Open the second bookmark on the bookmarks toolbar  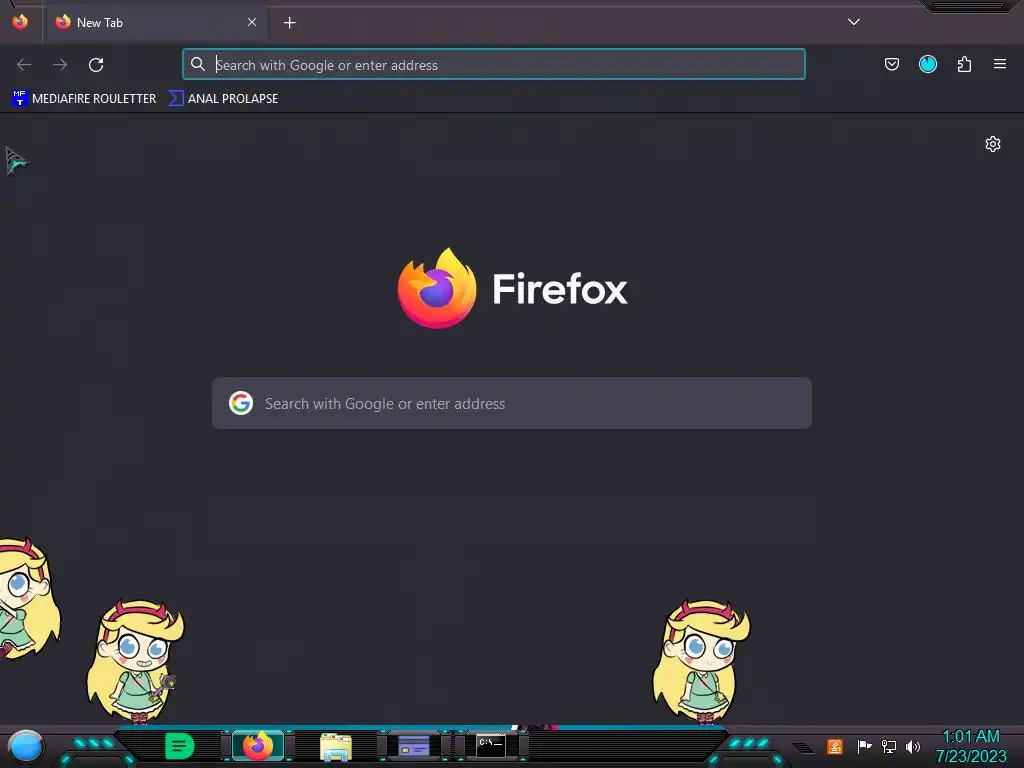click(223, 99)
